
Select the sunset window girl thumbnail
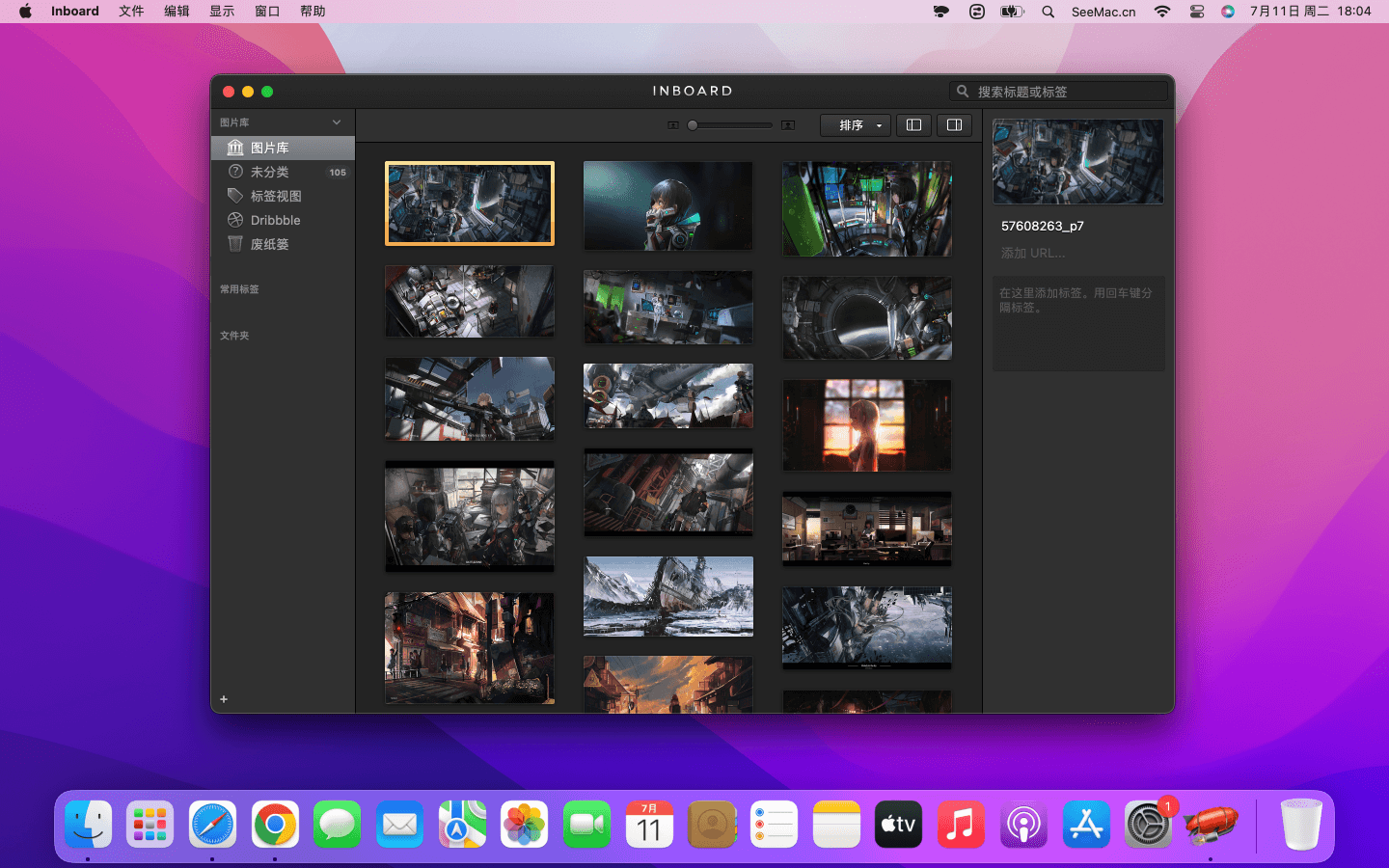[x=866, y=424]
